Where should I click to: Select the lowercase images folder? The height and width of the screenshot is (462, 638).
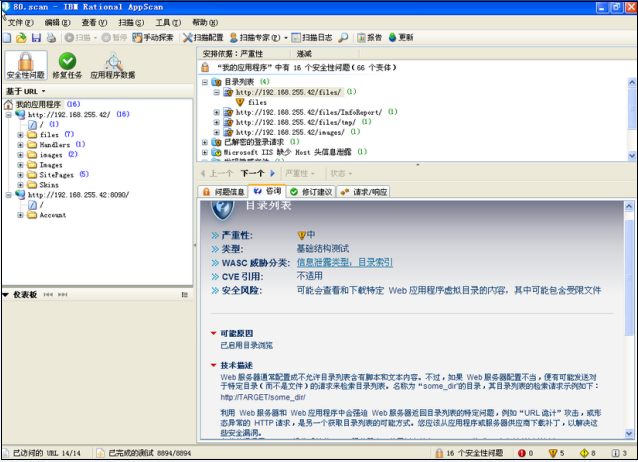51,155
